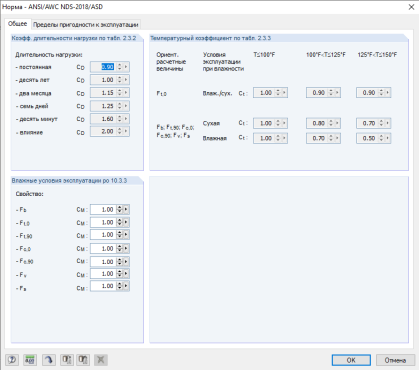
Task: Click the CM value field for Fb
Action: [x=103, y=209]
